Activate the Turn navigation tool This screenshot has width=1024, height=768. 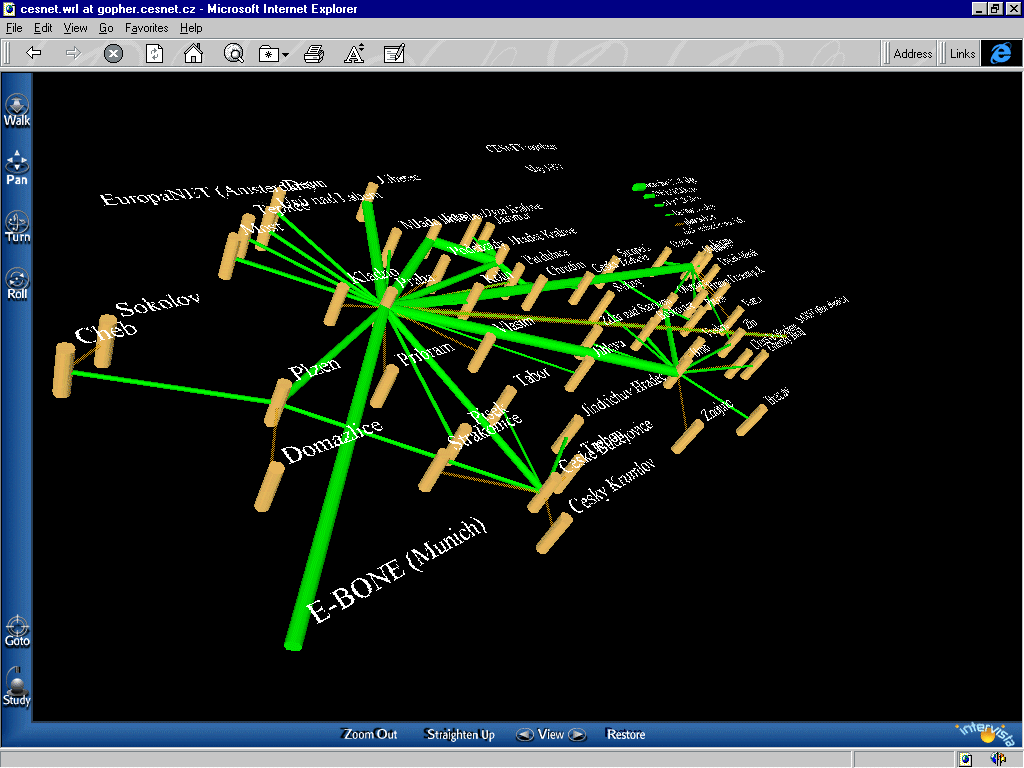17,225
